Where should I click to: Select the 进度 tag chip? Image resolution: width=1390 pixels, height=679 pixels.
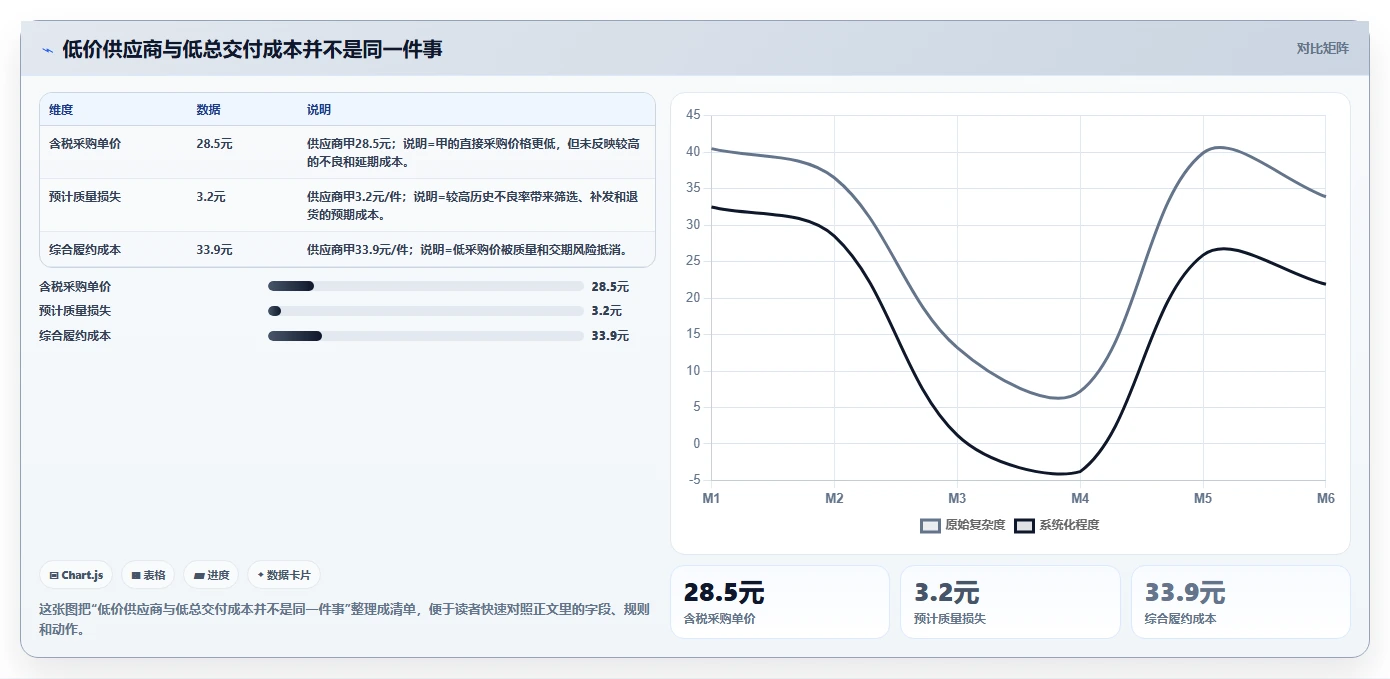(x=211, y=575)
